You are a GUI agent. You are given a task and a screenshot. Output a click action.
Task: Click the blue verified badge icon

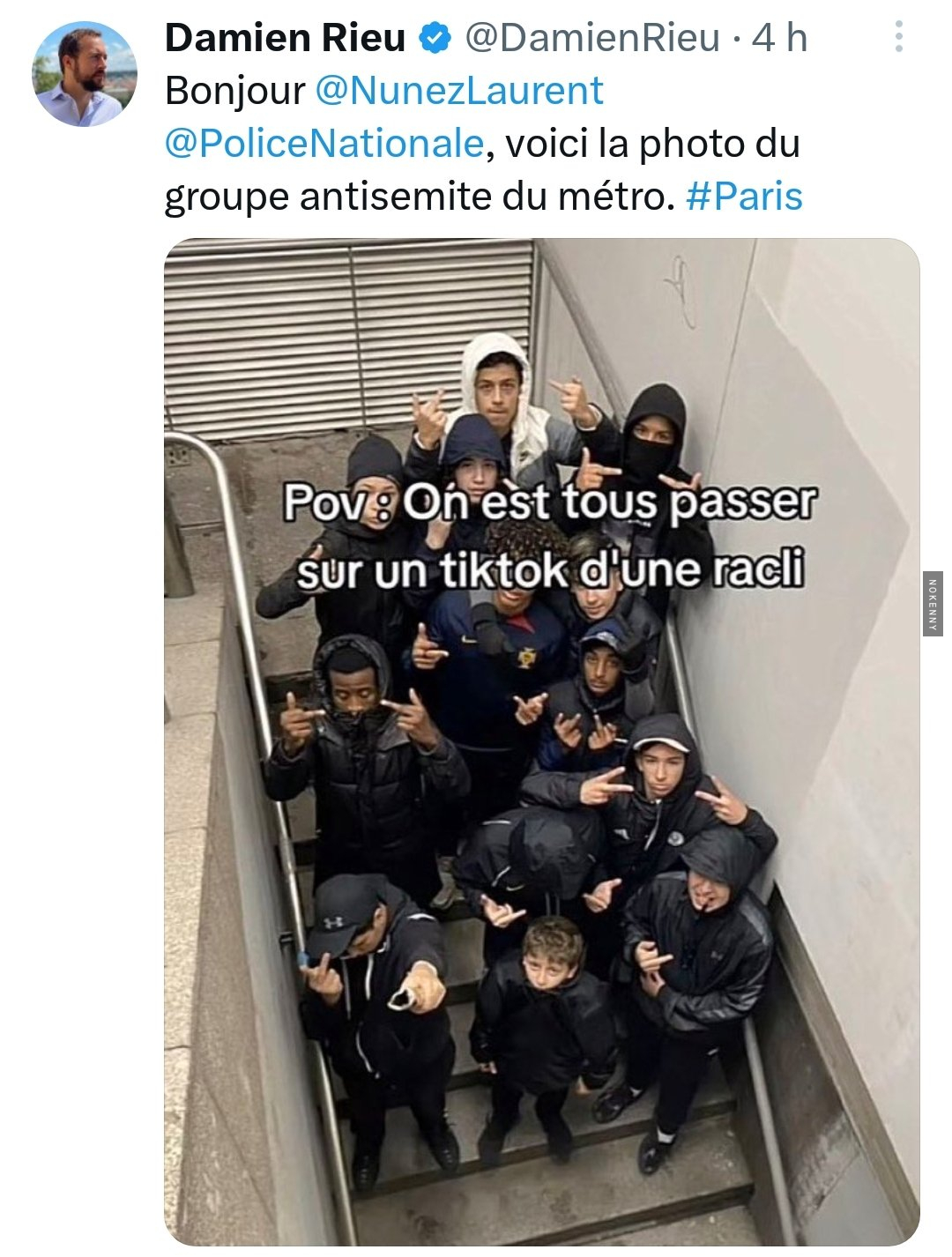pos(435,38)
